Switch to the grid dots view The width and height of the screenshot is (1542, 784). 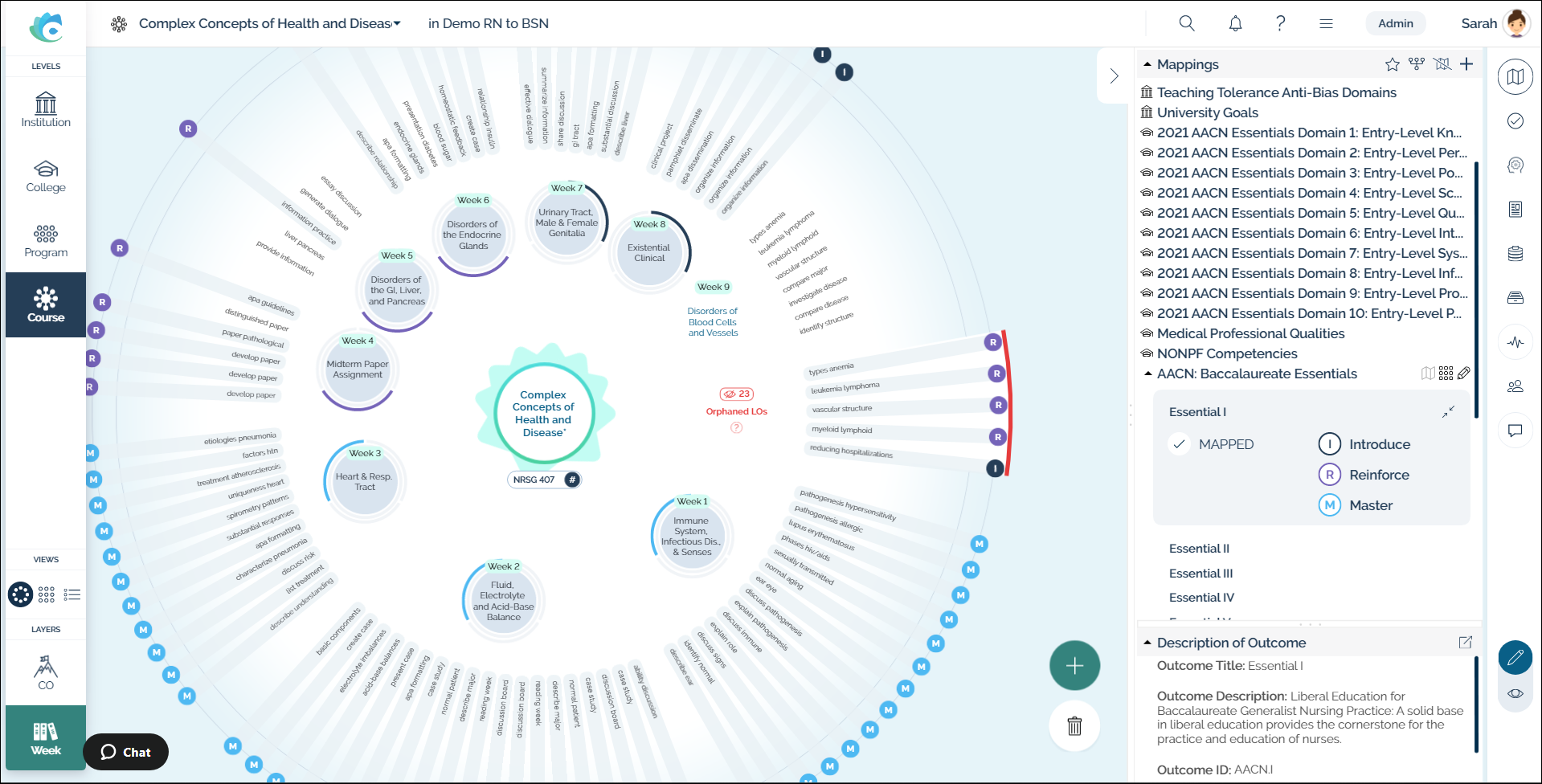click(47, 594)
